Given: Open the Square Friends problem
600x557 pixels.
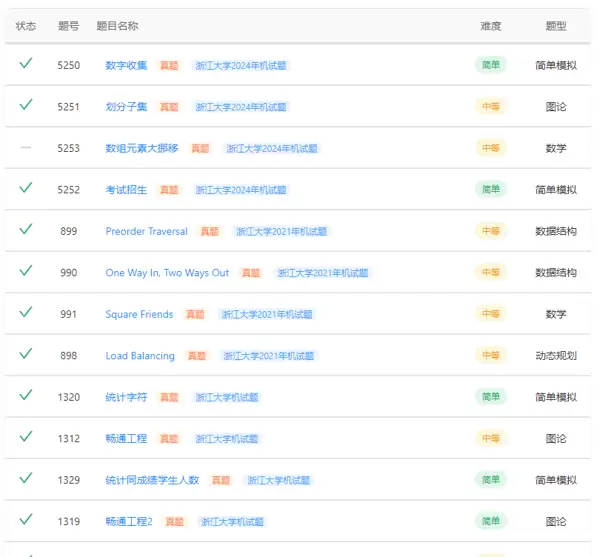Looking at the screenshot, I should pos(139,314).
